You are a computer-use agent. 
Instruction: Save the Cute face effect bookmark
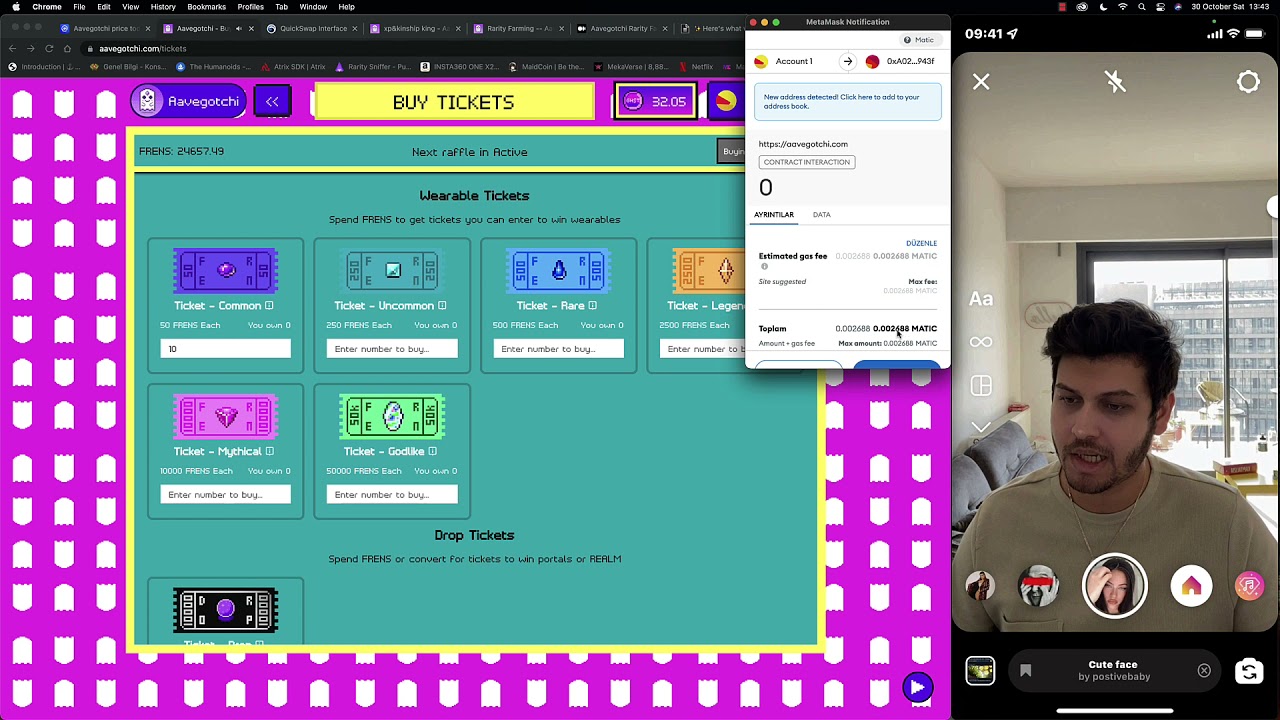coord(1025,671)
